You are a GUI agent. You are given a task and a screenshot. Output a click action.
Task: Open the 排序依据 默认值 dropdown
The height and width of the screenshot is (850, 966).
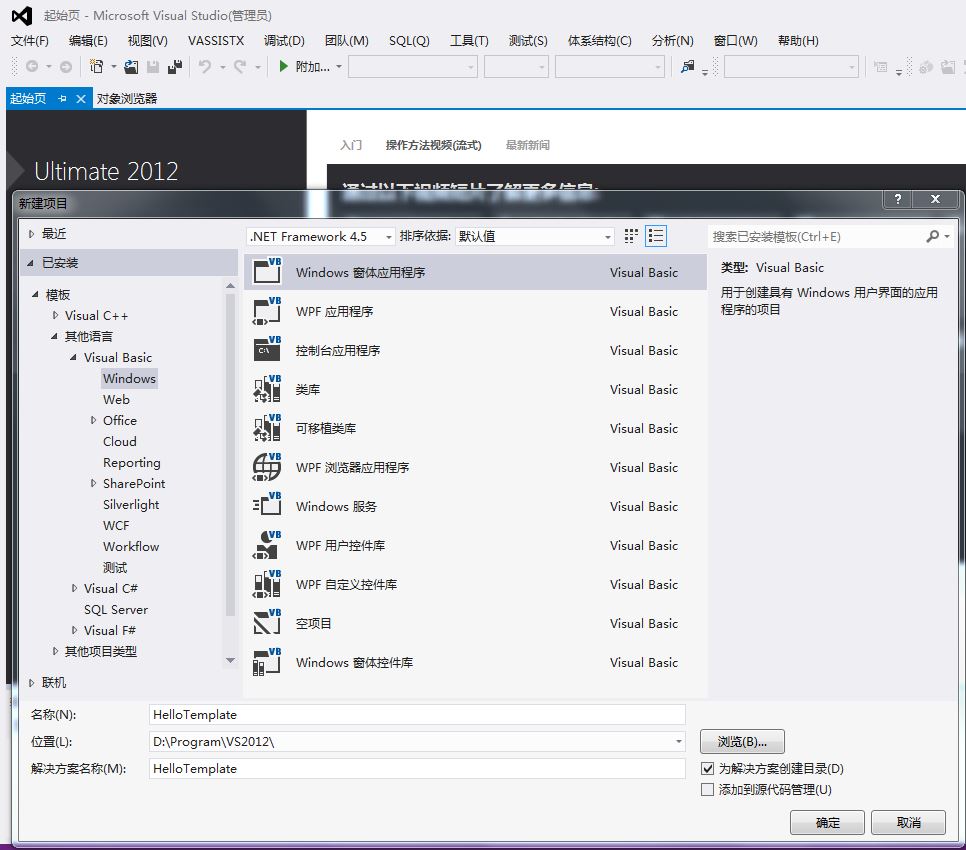tap(534, 237)
